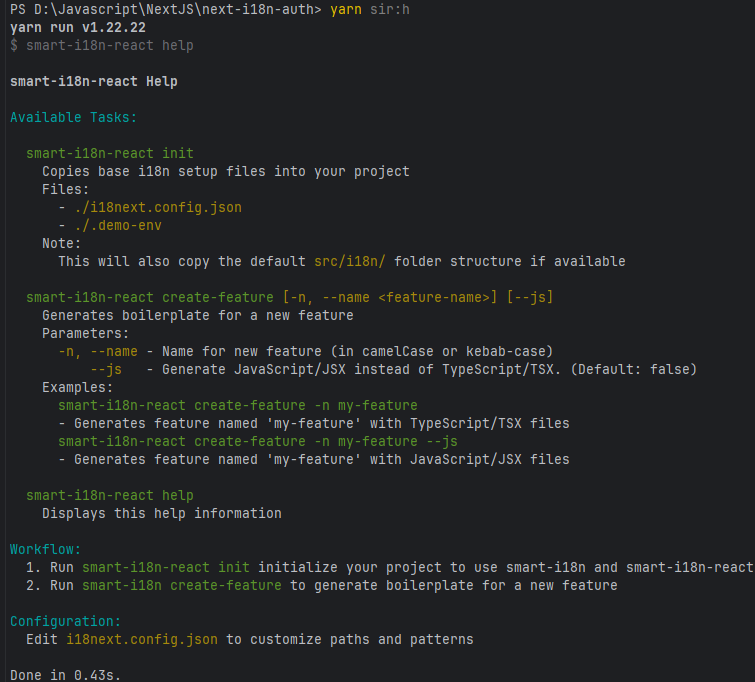Click 'smart-i18n-react init' in workflow step 1
This screenshot has height=682, width=755.
(166, 567)
